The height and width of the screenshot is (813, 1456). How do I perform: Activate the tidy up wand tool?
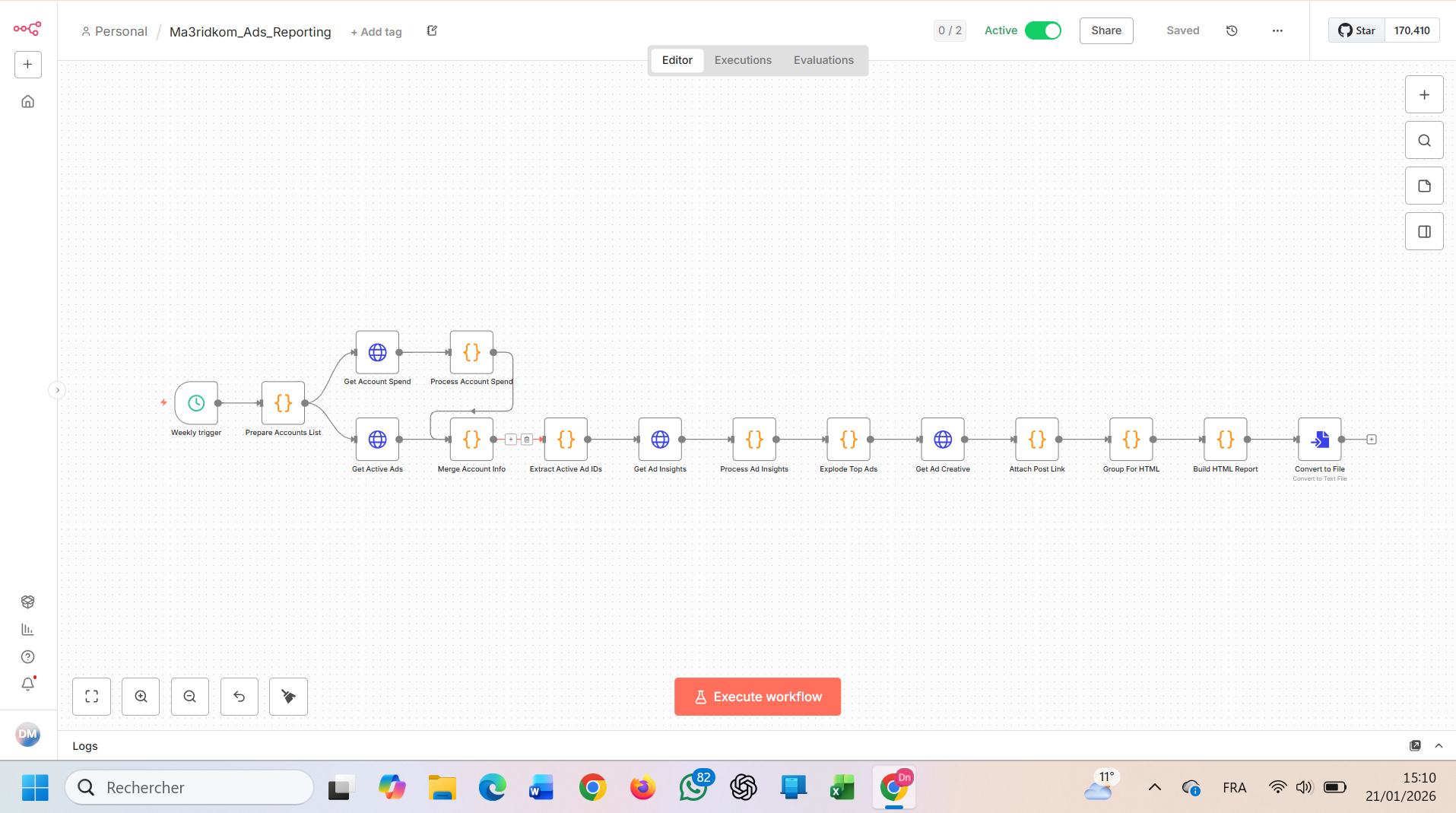click(288, 696)
